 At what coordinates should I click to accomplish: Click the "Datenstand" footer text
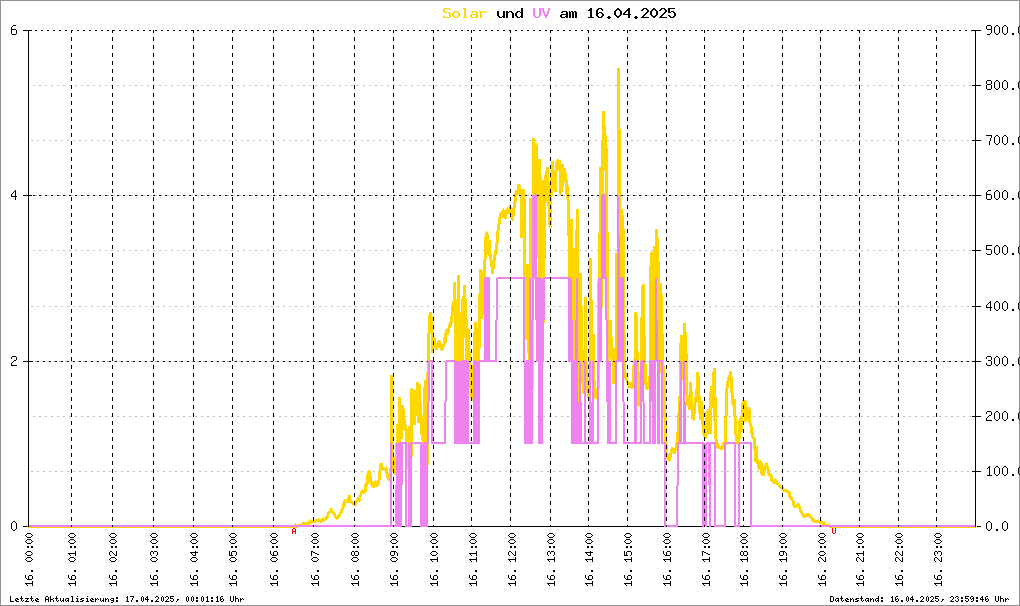[919, 599]
